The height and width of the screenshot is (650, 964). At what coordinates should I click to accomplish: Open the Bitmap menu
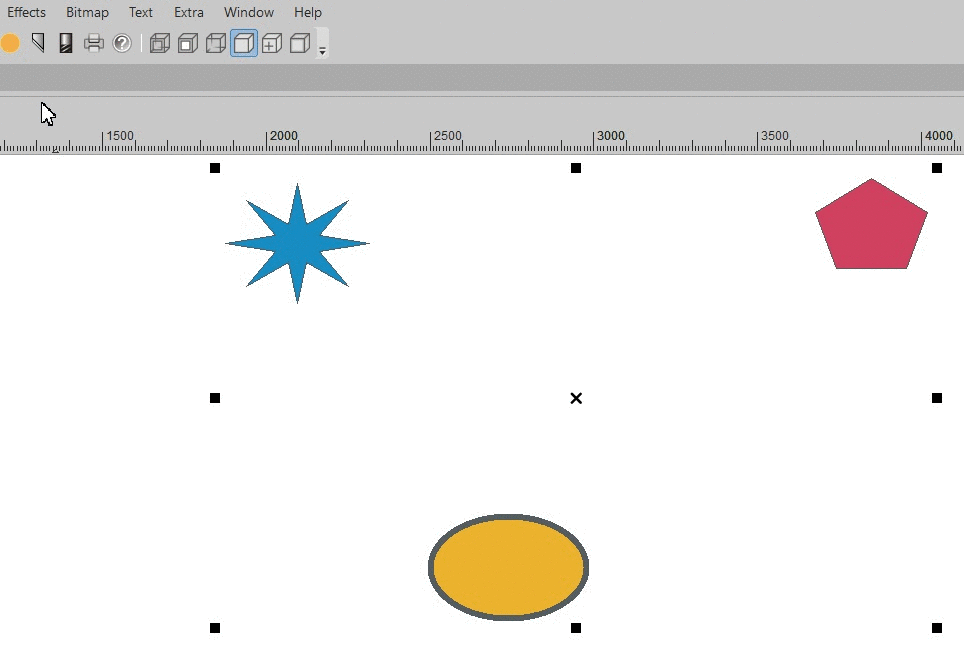coord(87,12)
